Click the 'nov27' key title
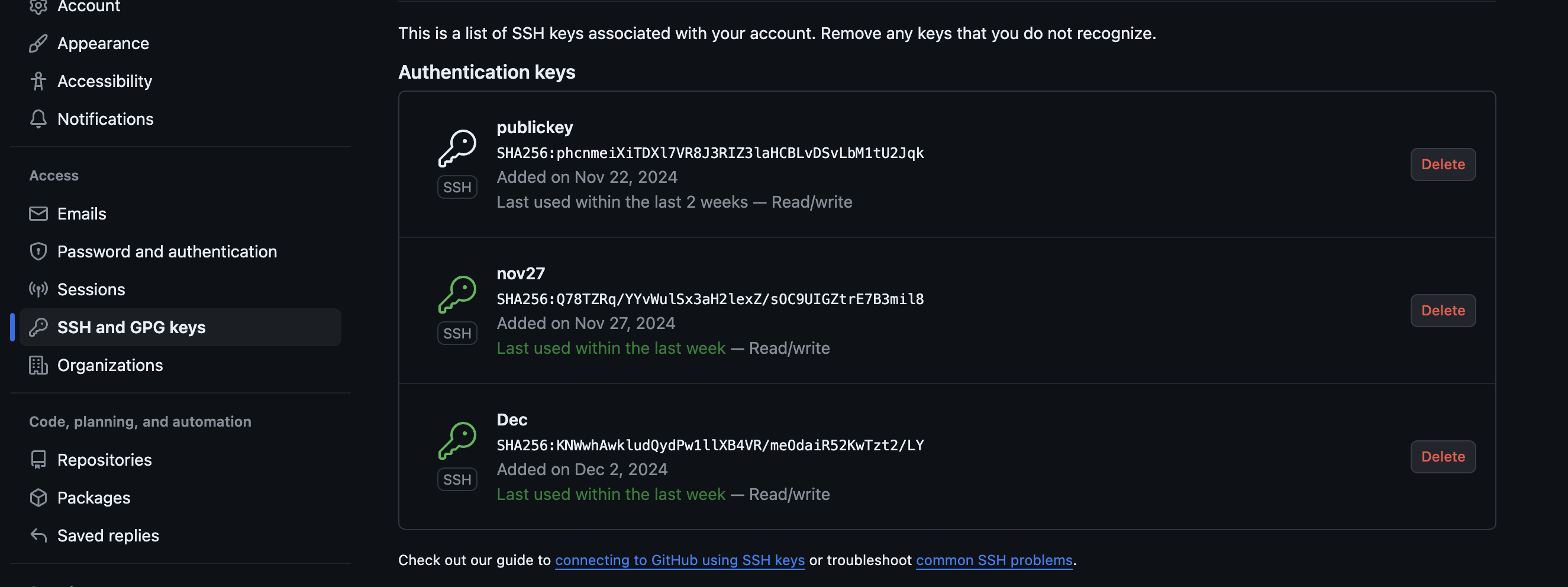This screenshot has width=1568, height=587. click(521, 273)
